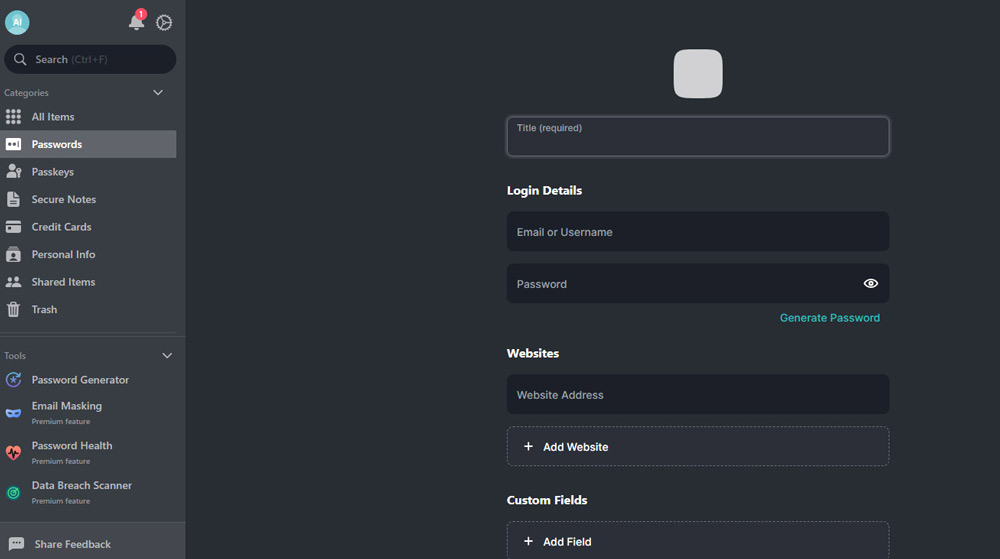Click the Website Address field
This screenshot has width=1000, height=559.
pyautogui.click(x=698, y=395)
